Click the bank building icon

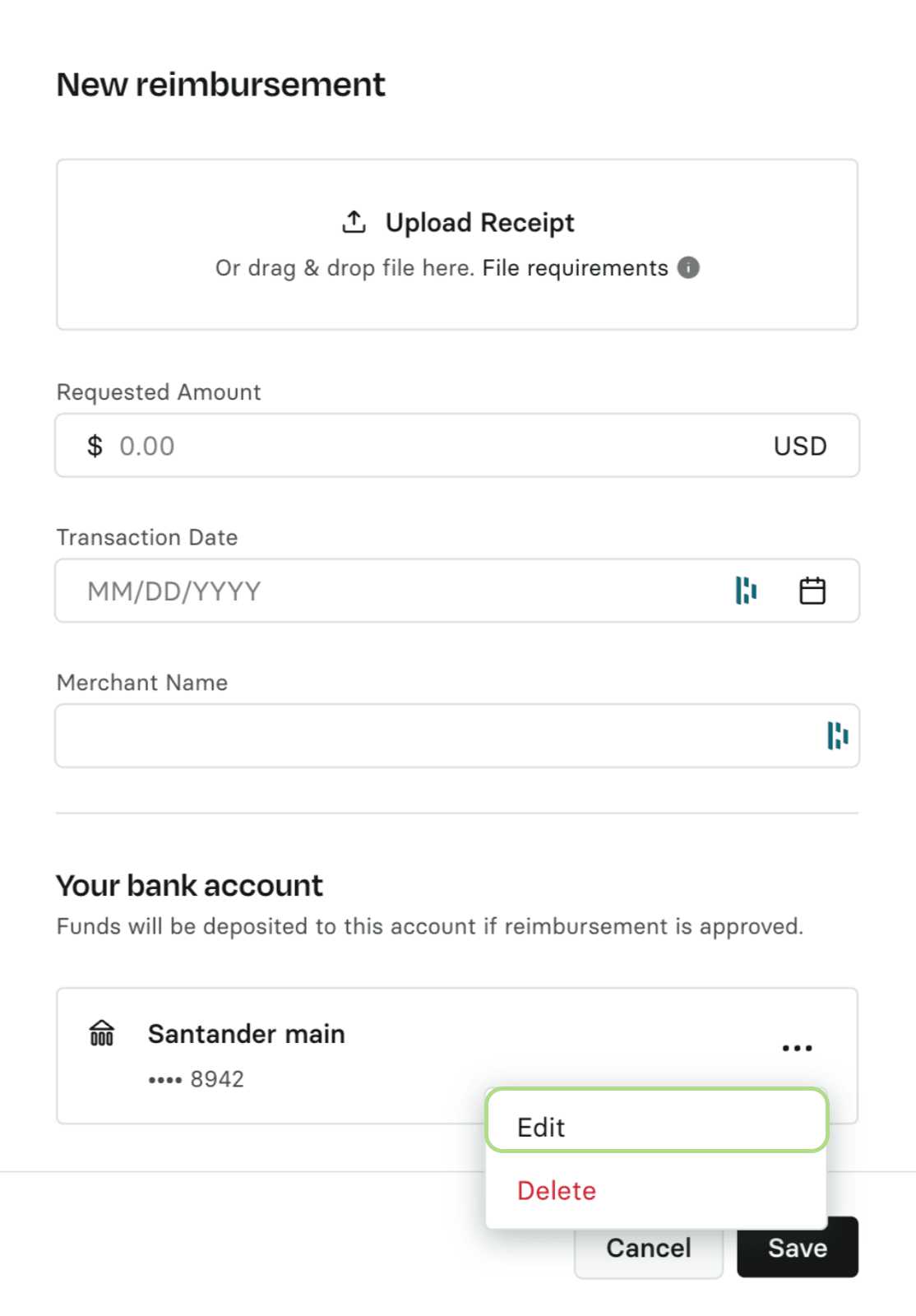(x=102, y=1033)
